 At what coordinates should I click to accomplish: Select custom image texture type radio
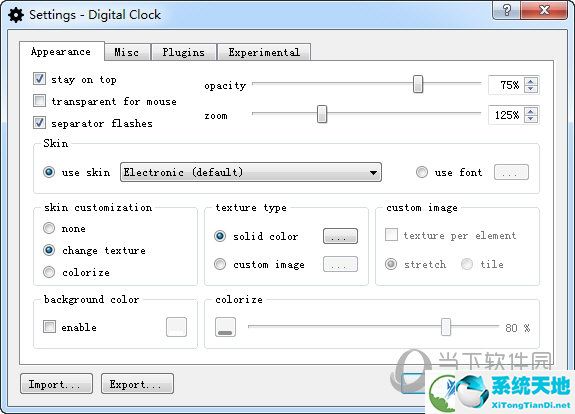220,264
